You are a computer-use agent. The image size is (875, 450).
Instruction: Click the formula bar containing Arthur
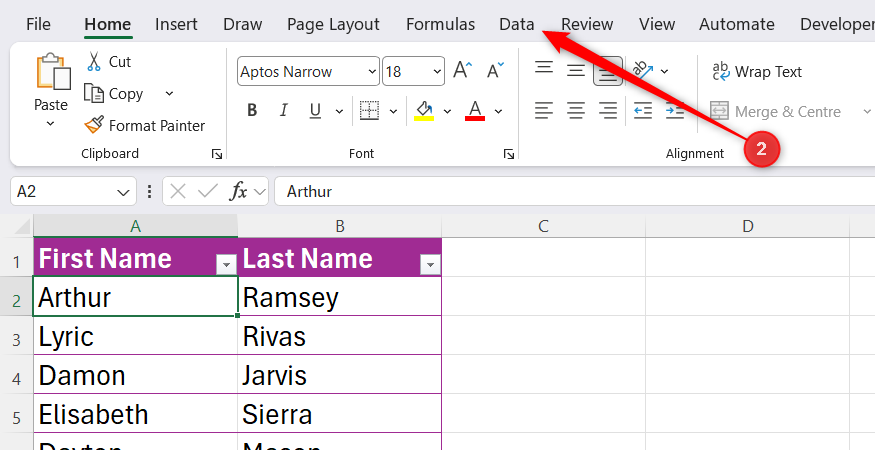(575, 192)
